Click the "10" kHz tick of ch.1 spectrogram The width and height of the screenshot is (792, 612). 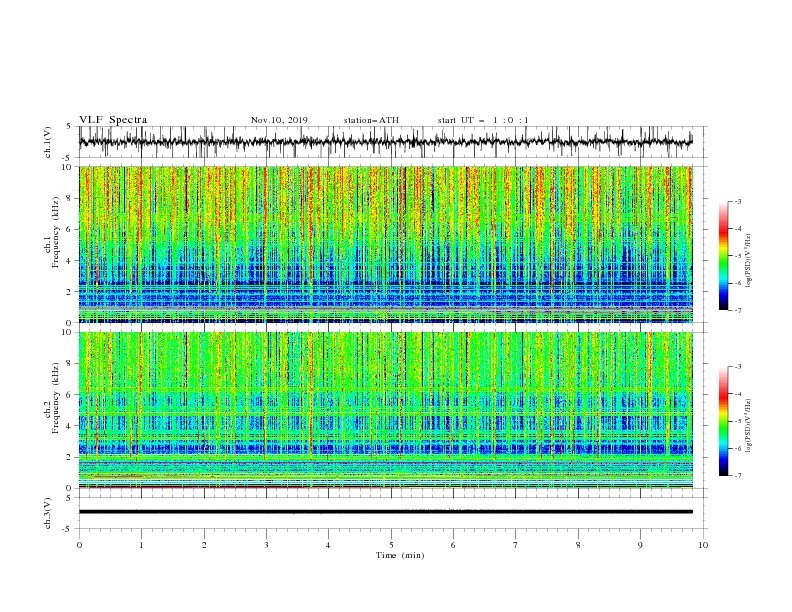point(67,167)
